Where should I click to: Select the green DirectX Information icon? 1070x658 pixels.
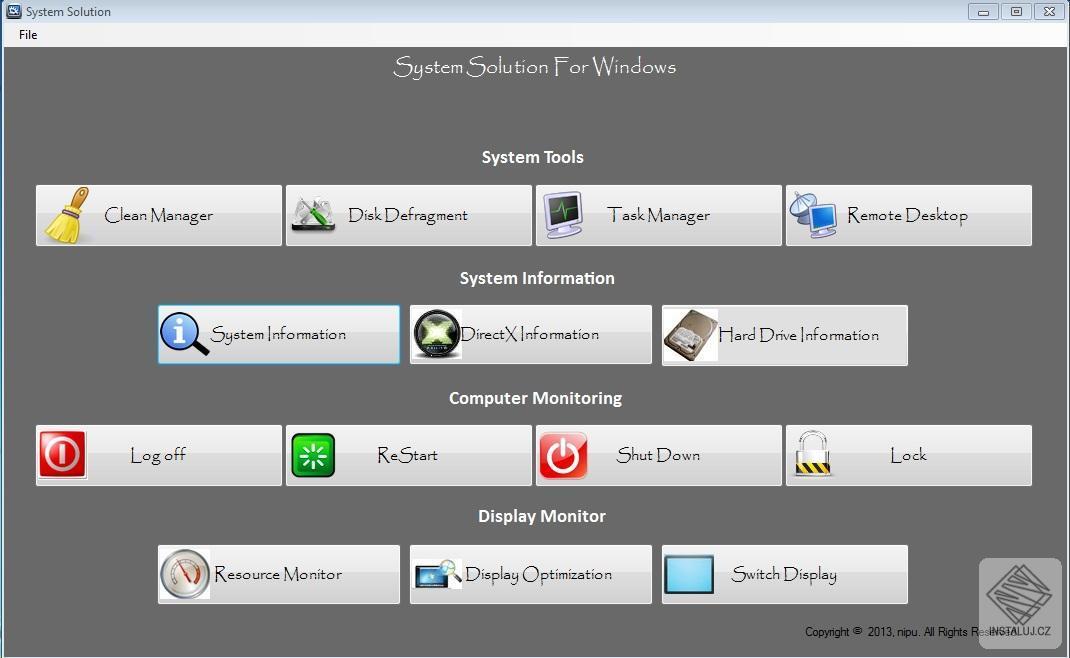436,334
